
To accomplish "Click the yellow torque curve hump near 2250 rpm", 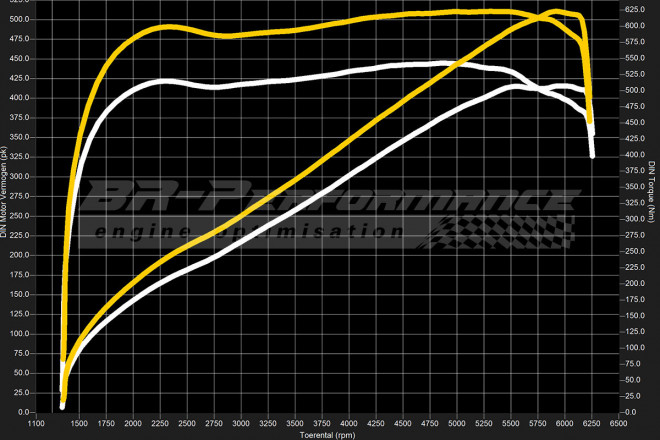I will coord(161,27).
